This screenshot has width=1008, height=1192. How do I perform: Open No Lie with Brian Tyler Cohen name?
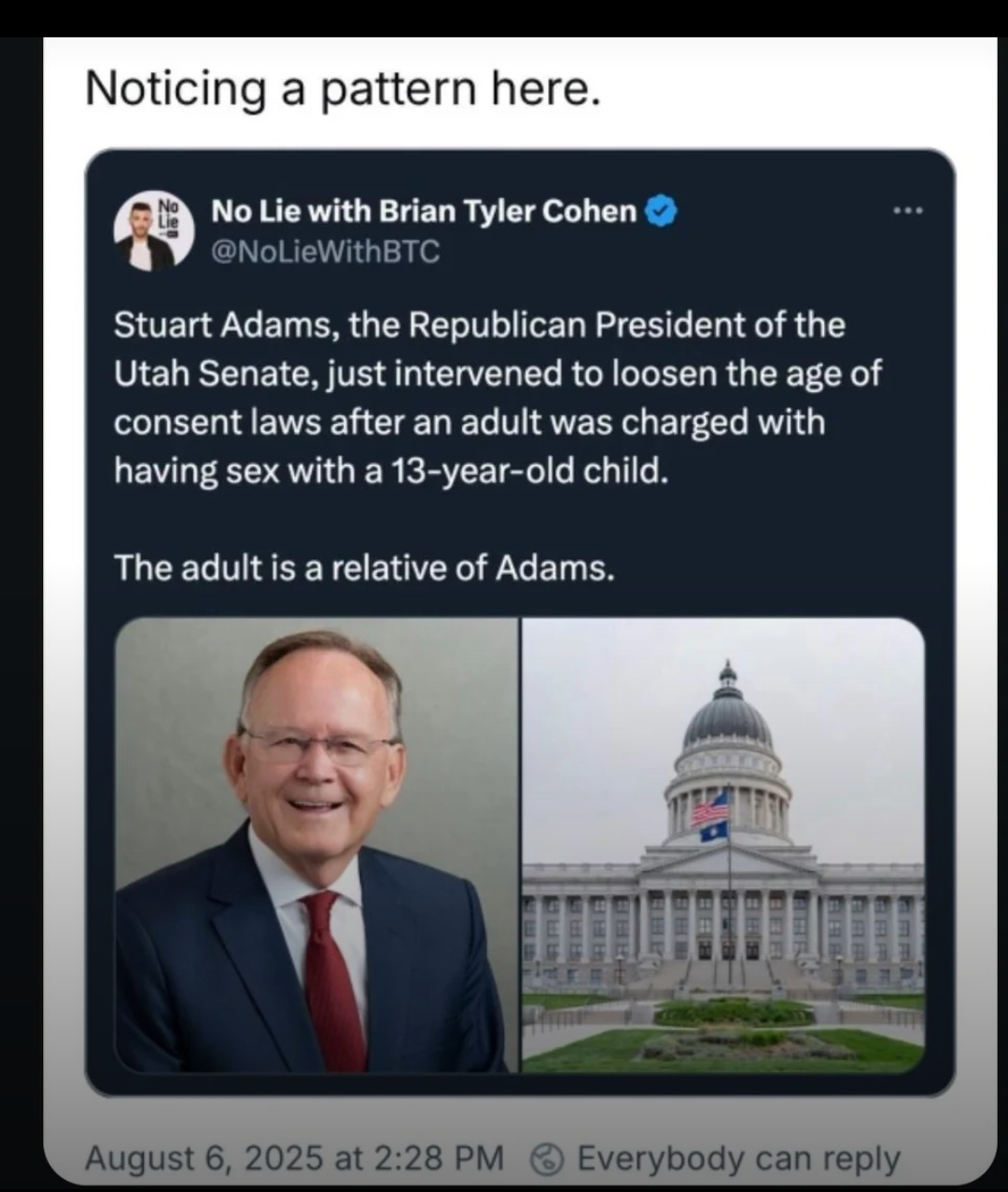424,212
